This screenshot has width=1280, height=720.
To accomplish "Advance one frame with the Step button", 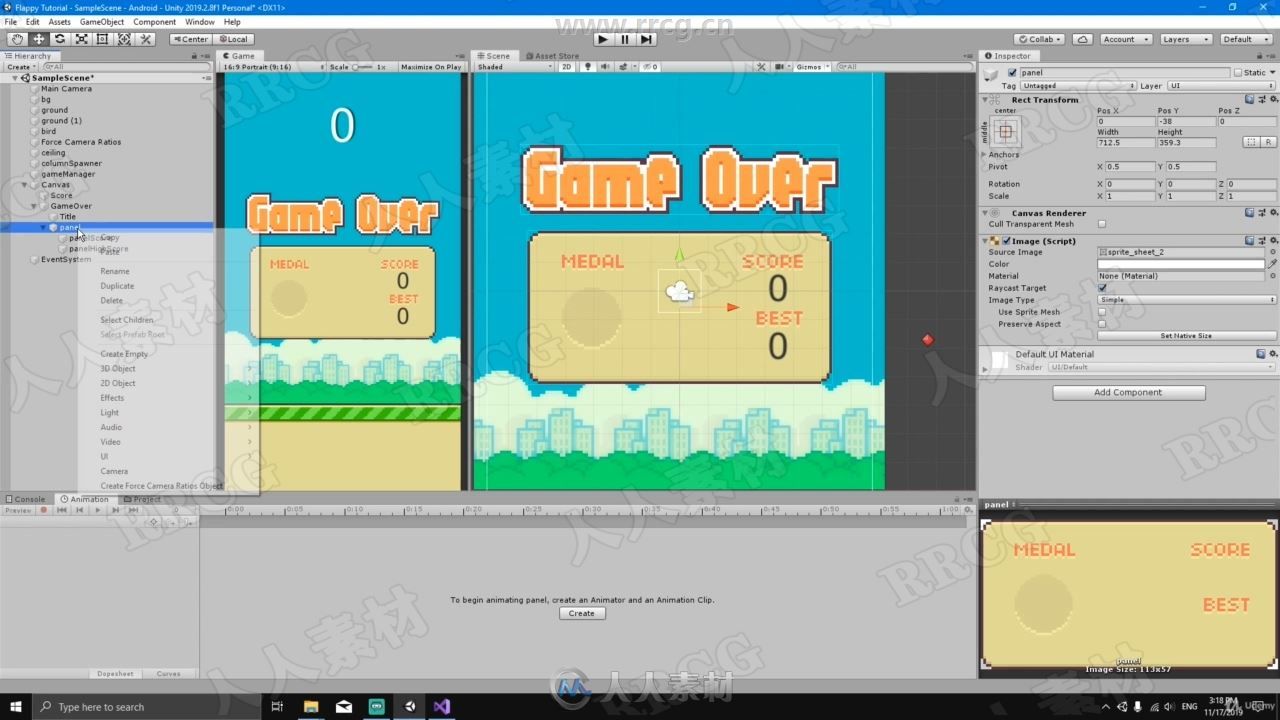I will tap(647, 39).
